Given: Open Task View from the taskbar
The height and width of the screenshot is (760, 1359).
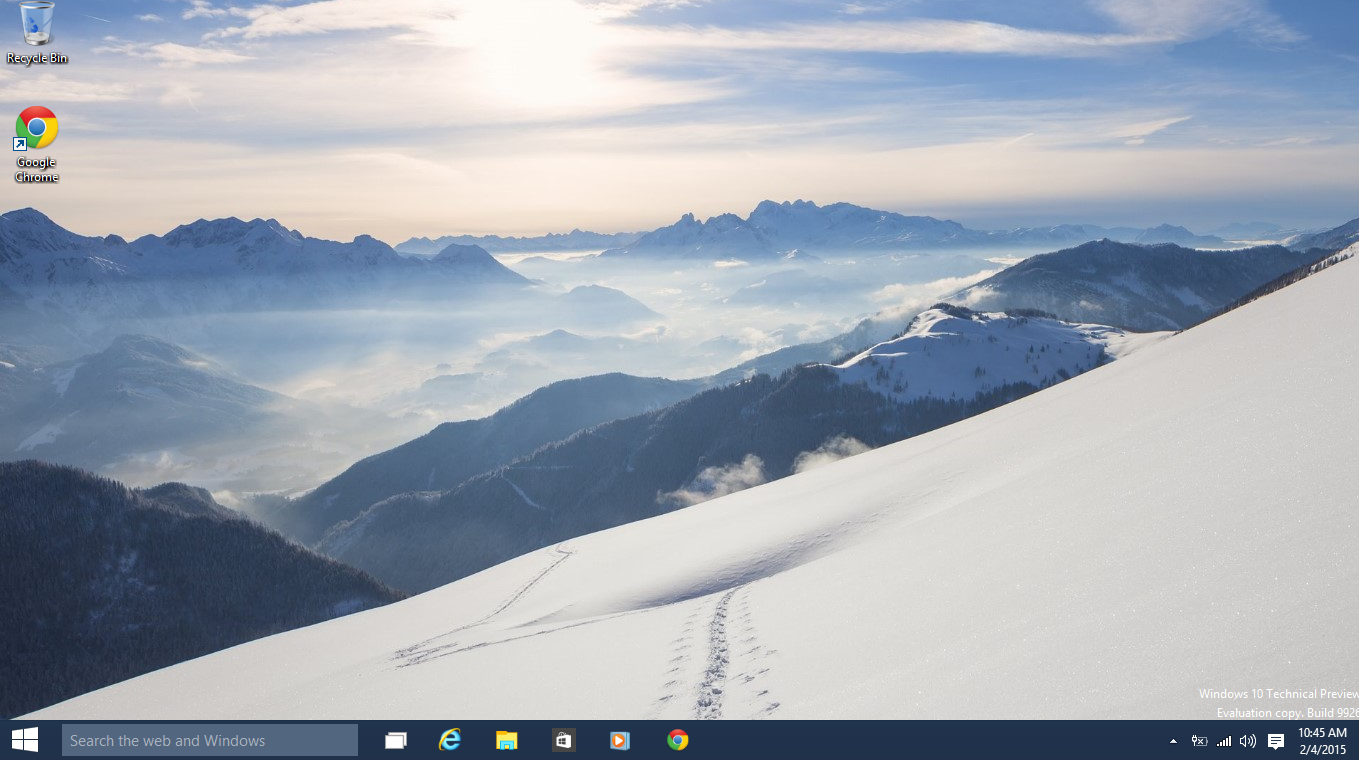Looking at the screenshot, I should click(396, 740).
